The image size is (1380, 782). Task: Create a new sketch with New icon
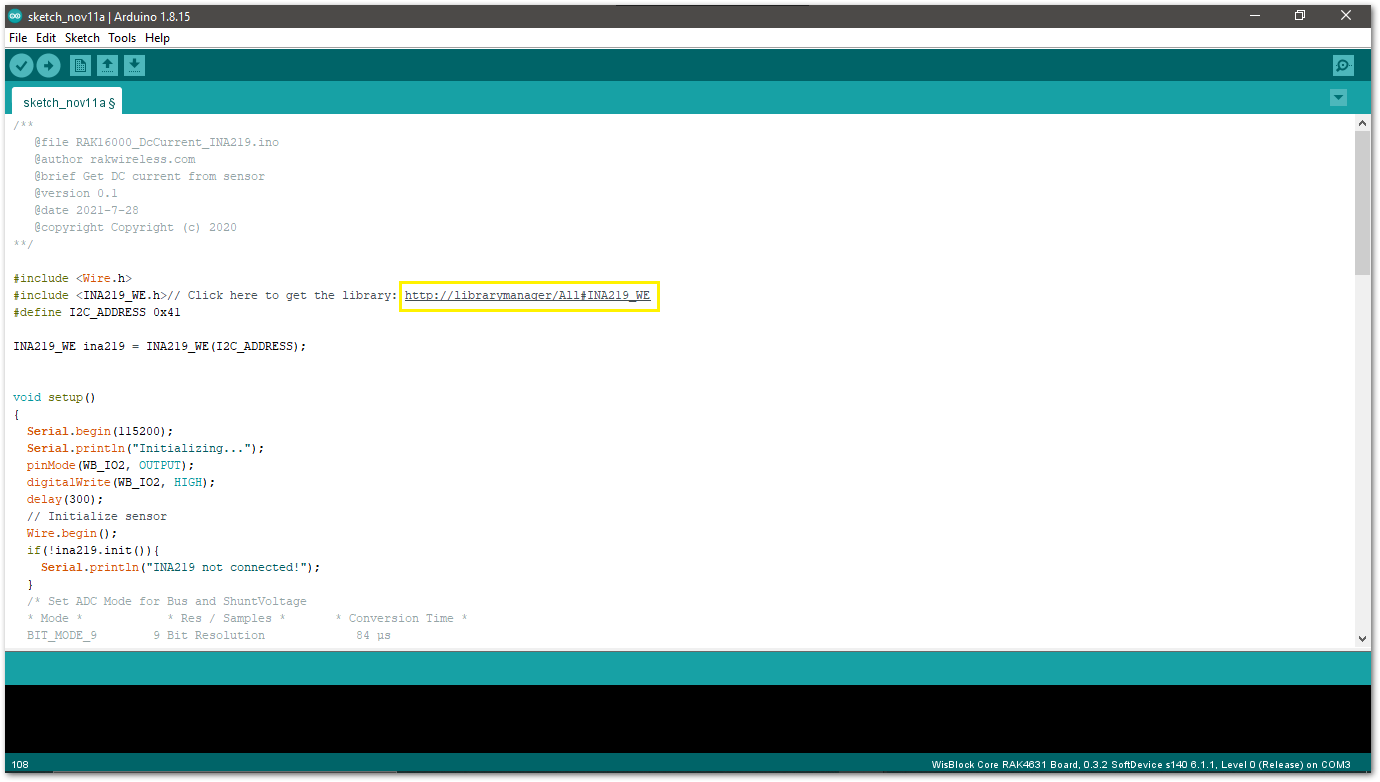pyautogui.click(x=80, y=66)
